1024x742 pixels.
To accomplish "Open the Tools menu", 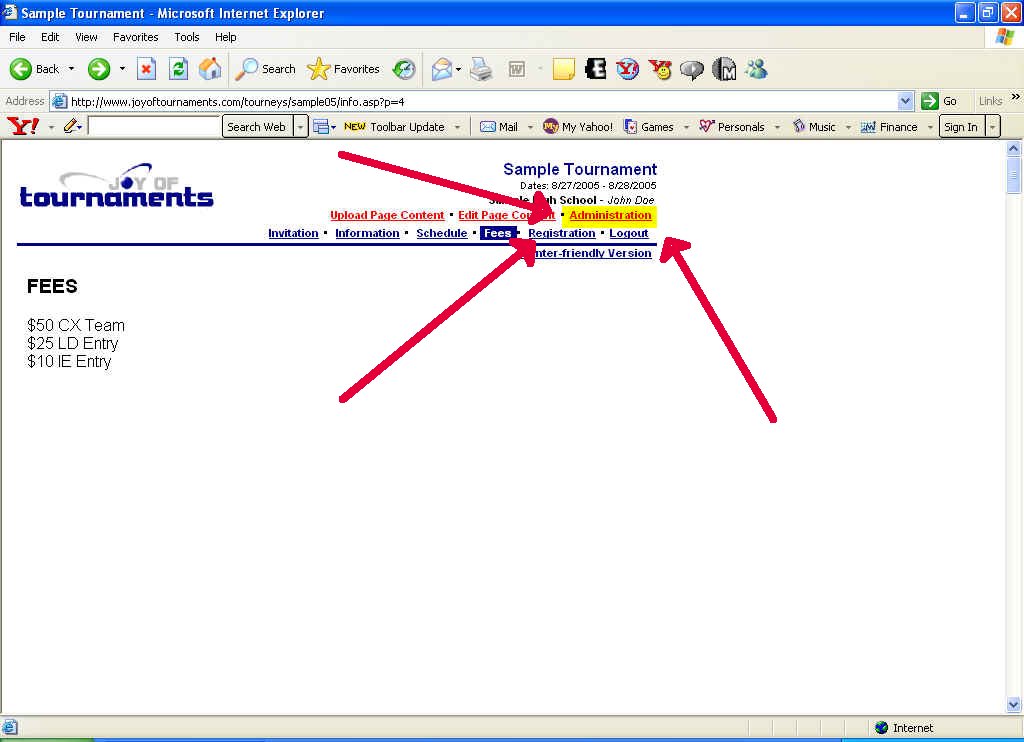I will (187, 37).
